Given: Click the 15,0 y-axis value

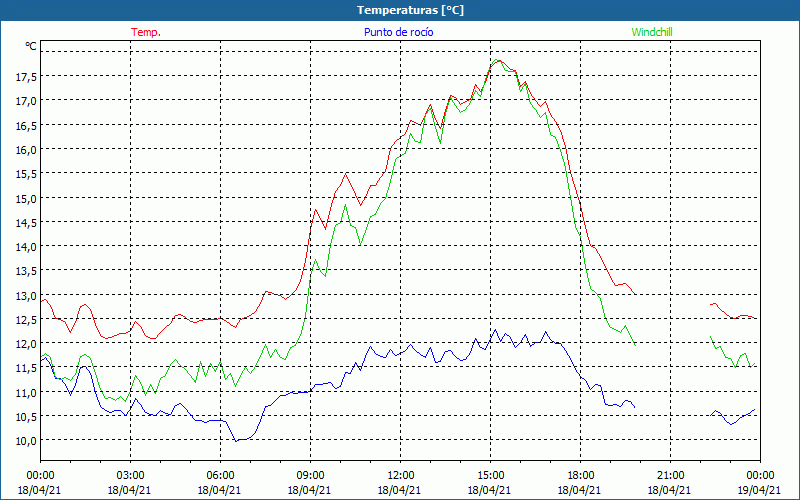Looking at the screenshot, I should 26,198.
